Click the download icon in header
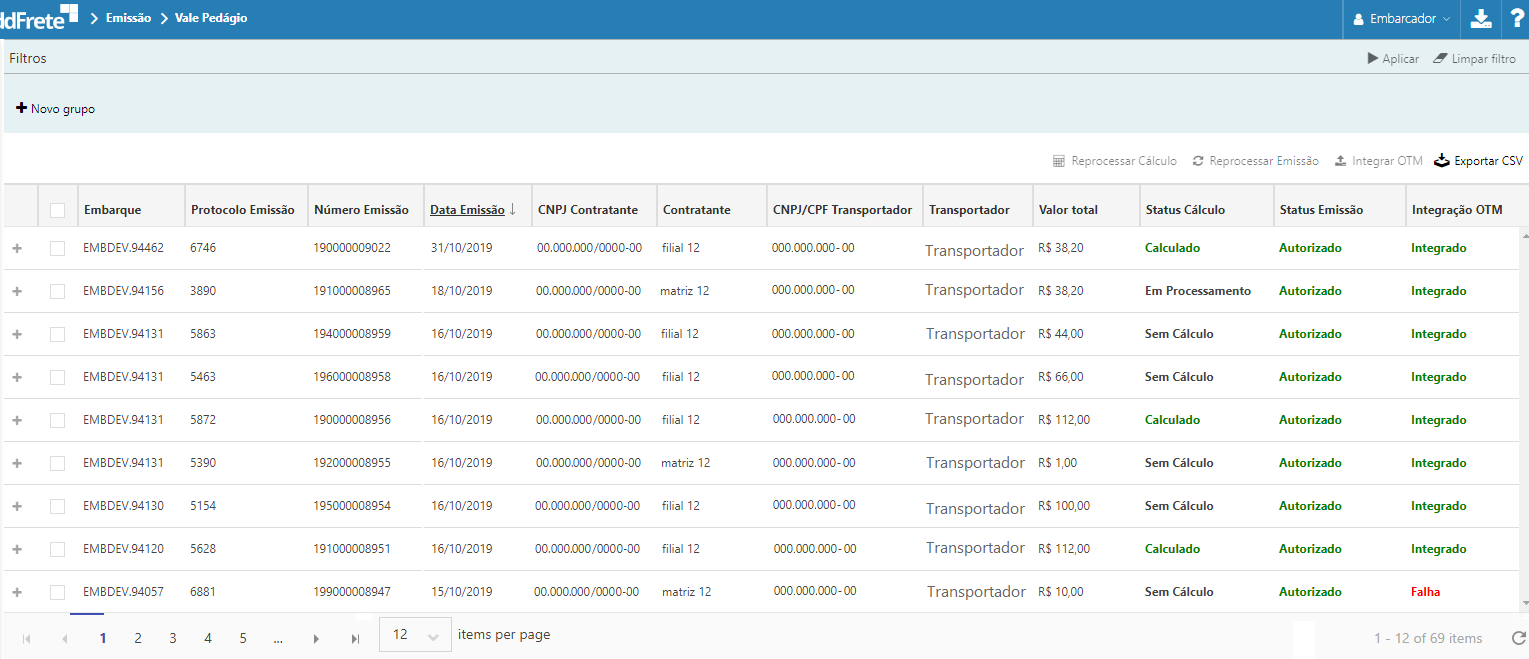 click(x=1482, y=19)
